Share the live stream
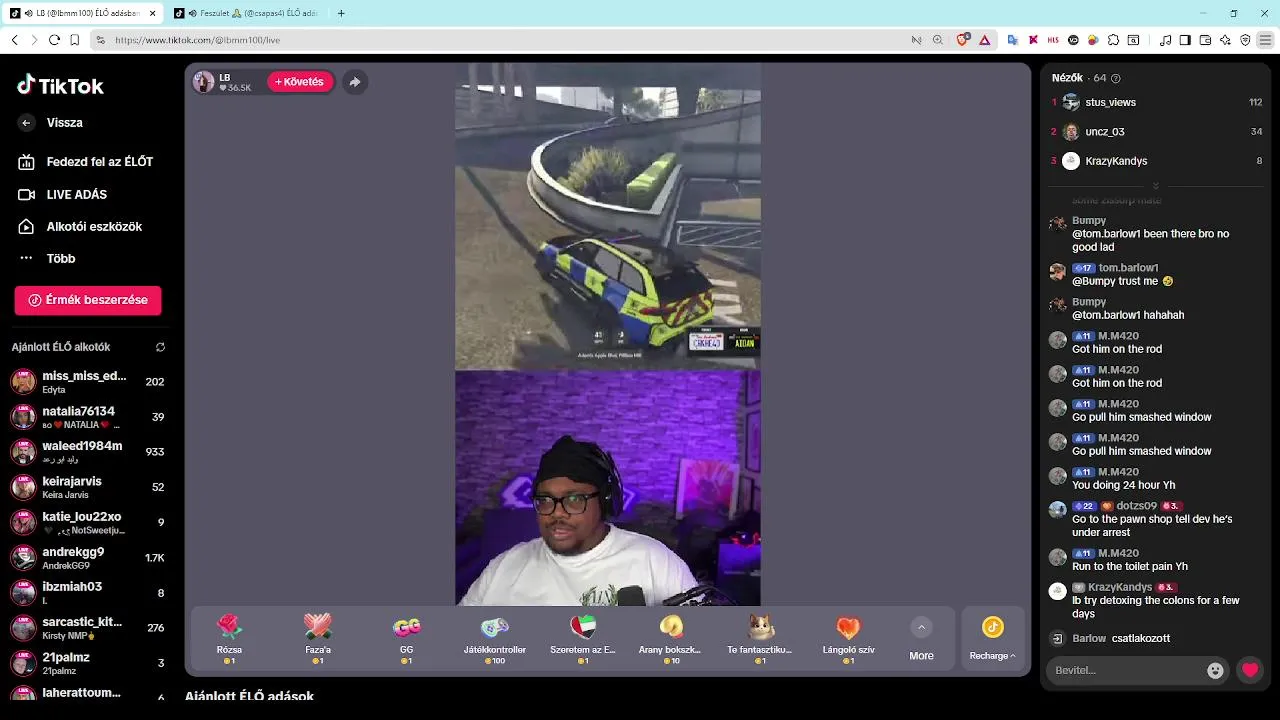 pyautogui.click(x=354, y=82)
